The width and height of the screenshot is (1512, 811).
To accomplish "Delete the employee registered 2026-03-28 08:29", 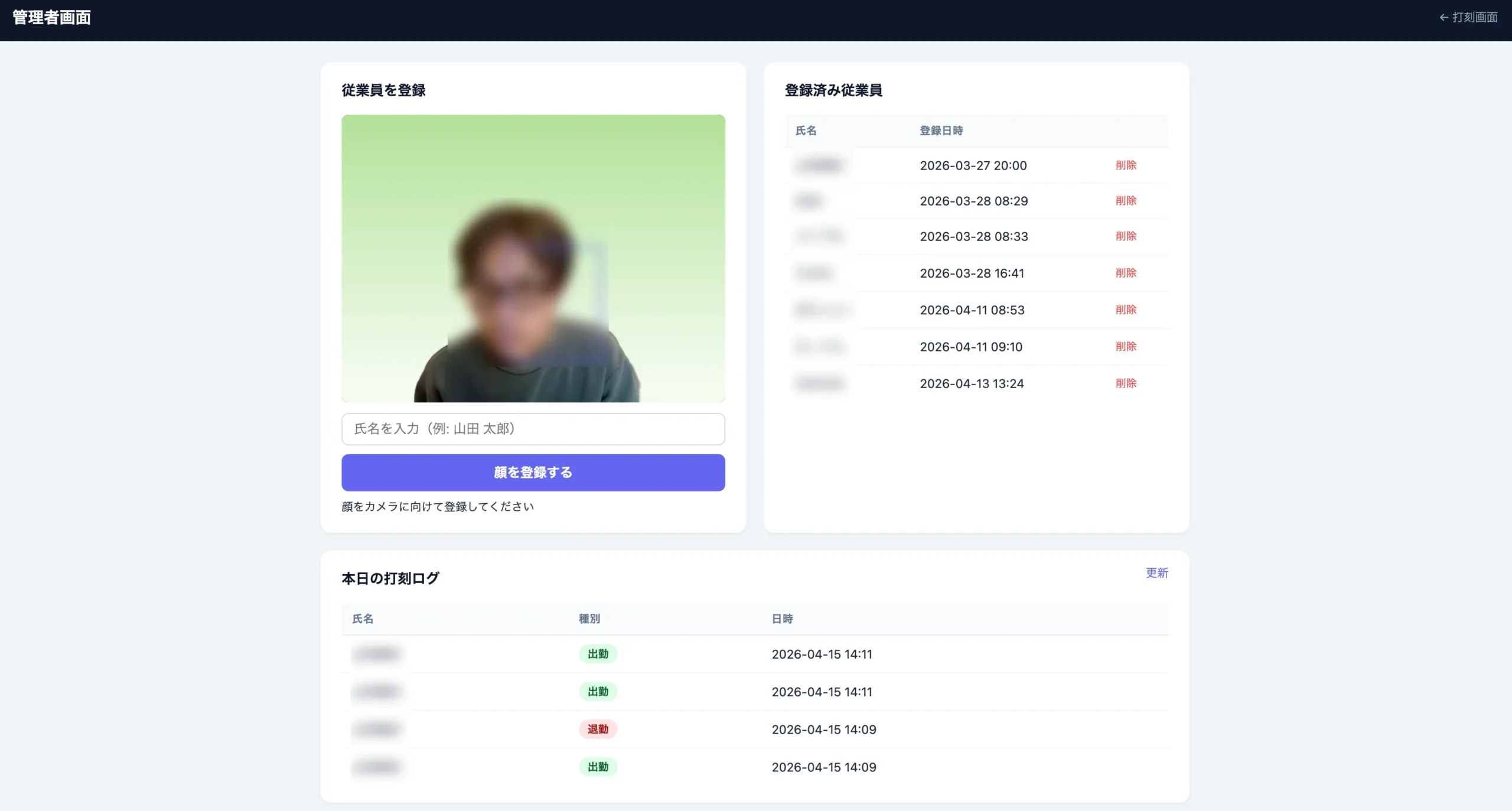I will [x=1126, y=201].
